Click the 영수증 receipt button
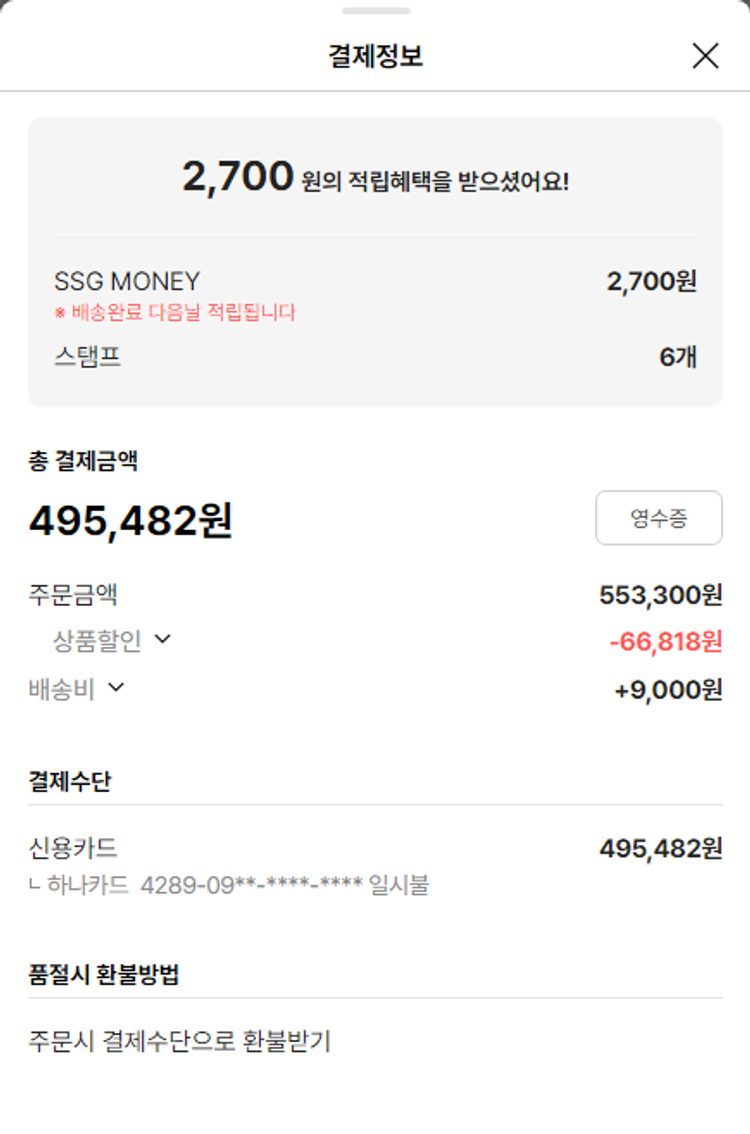This screenshot has width=750, height=1134. [x=658, y=518]
